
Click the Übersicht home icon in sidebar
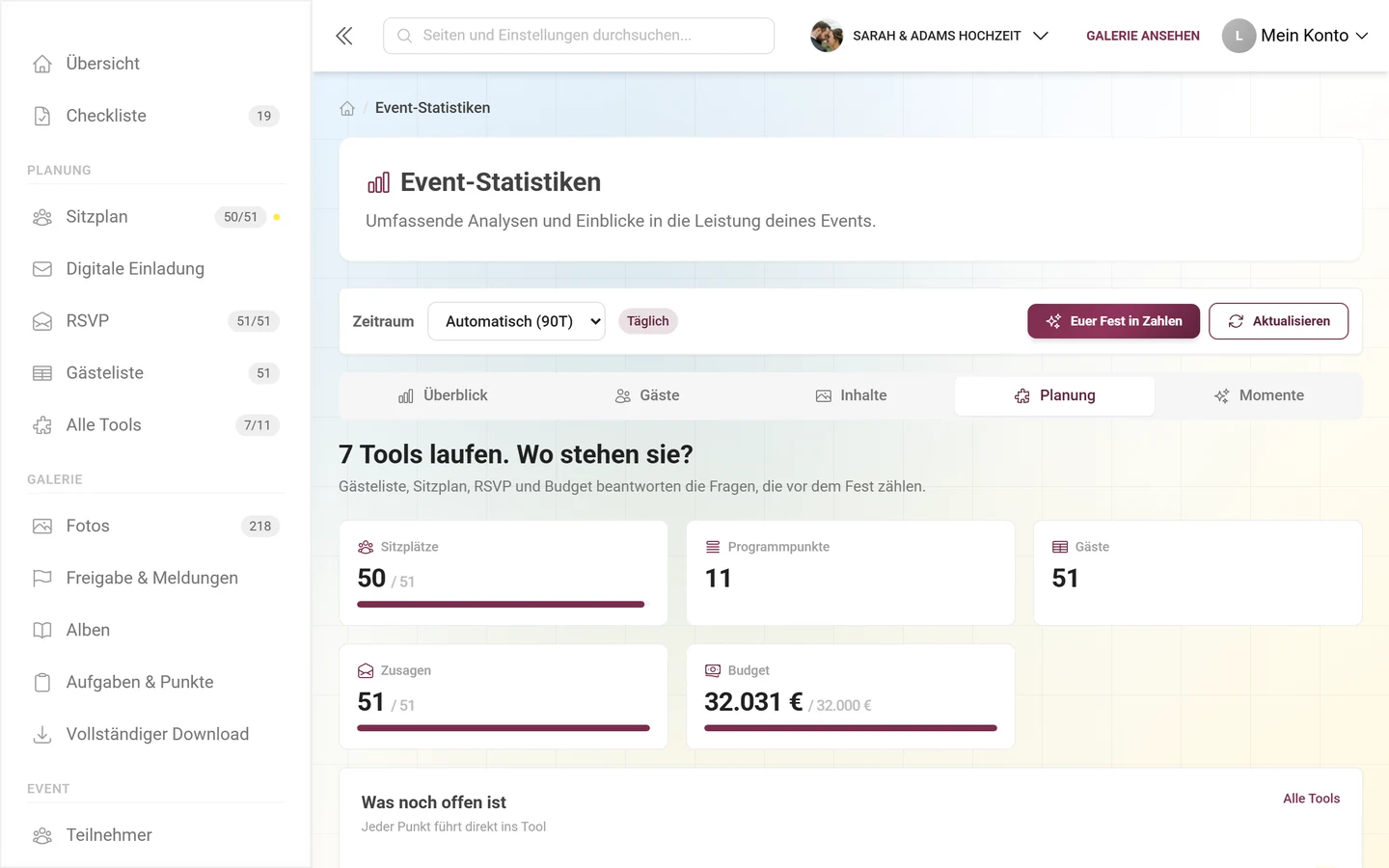[42, 64]
